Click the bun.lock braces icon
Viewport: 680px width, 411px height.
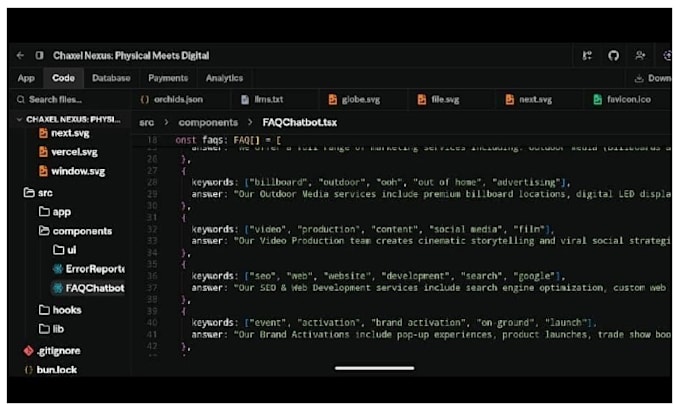(x=29, y=370)
